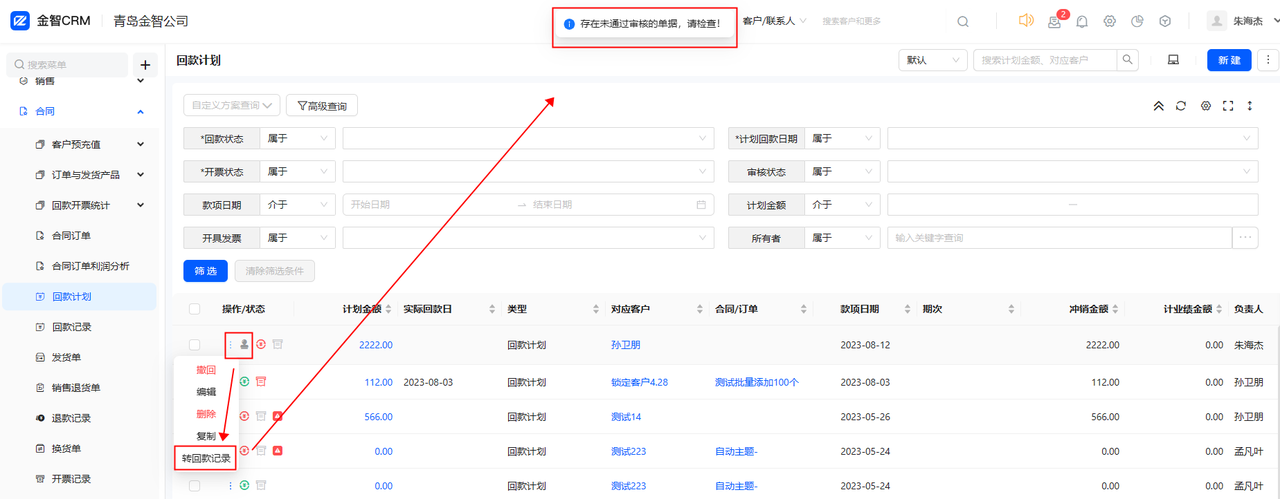The height and width of the screenshot is (499, 1280).
Task: Click the 开始日期 start date field
Action: click(428, 204)
